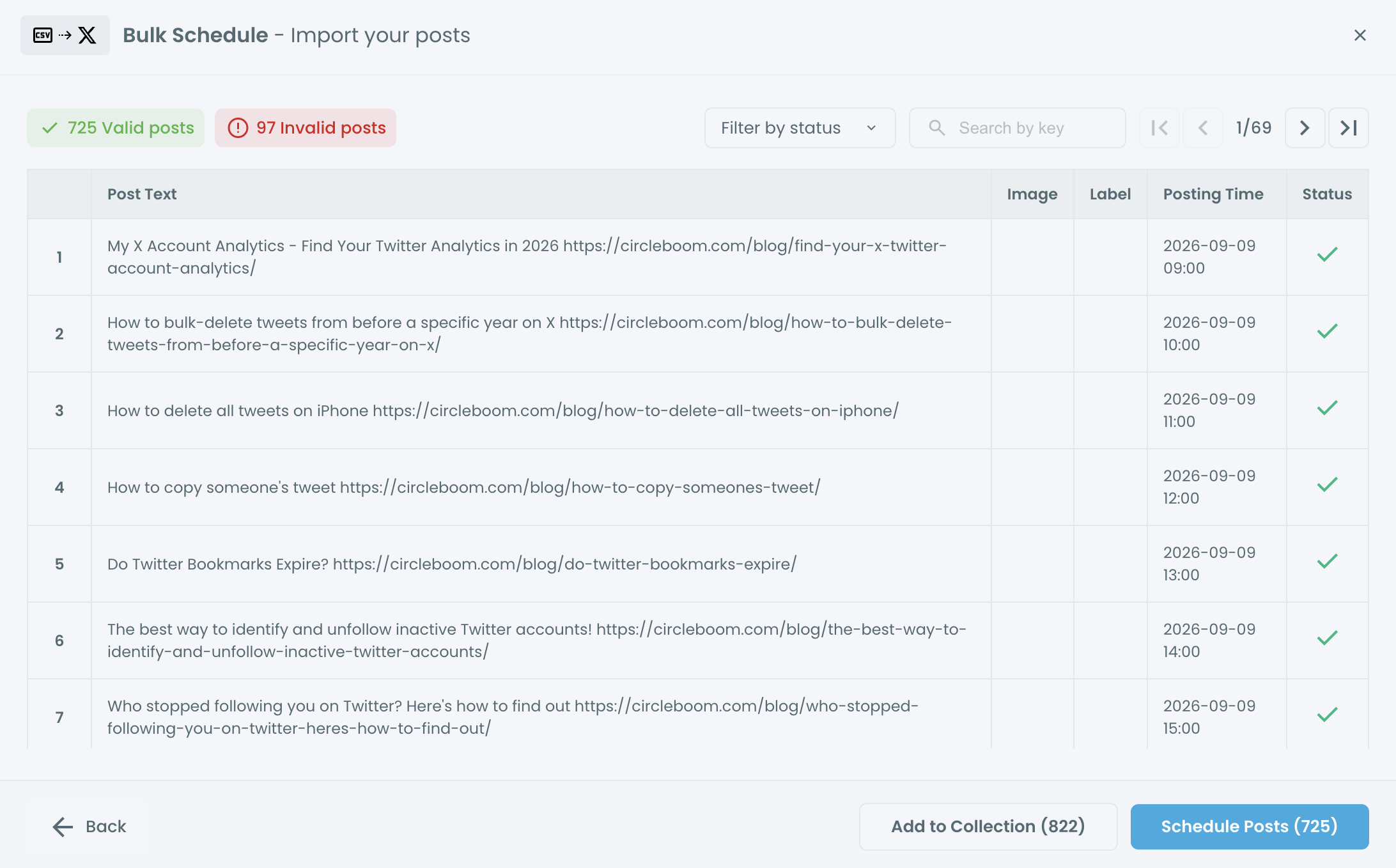1396x868 pixels.
Task: Click the magnifier icon in search box
Action: click(937, 128)
